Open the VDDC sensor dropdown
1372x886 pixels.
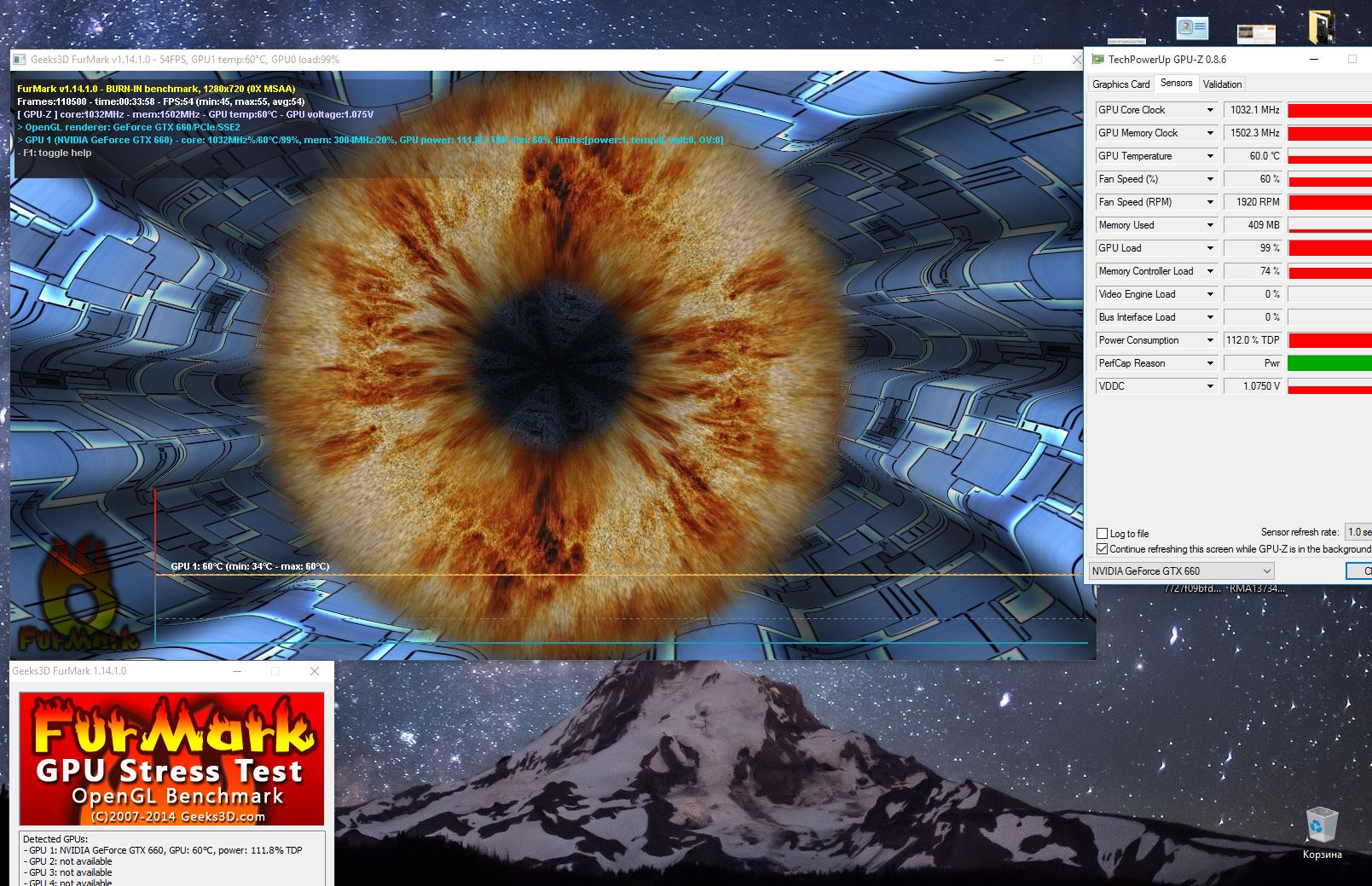pos(1209,386)
